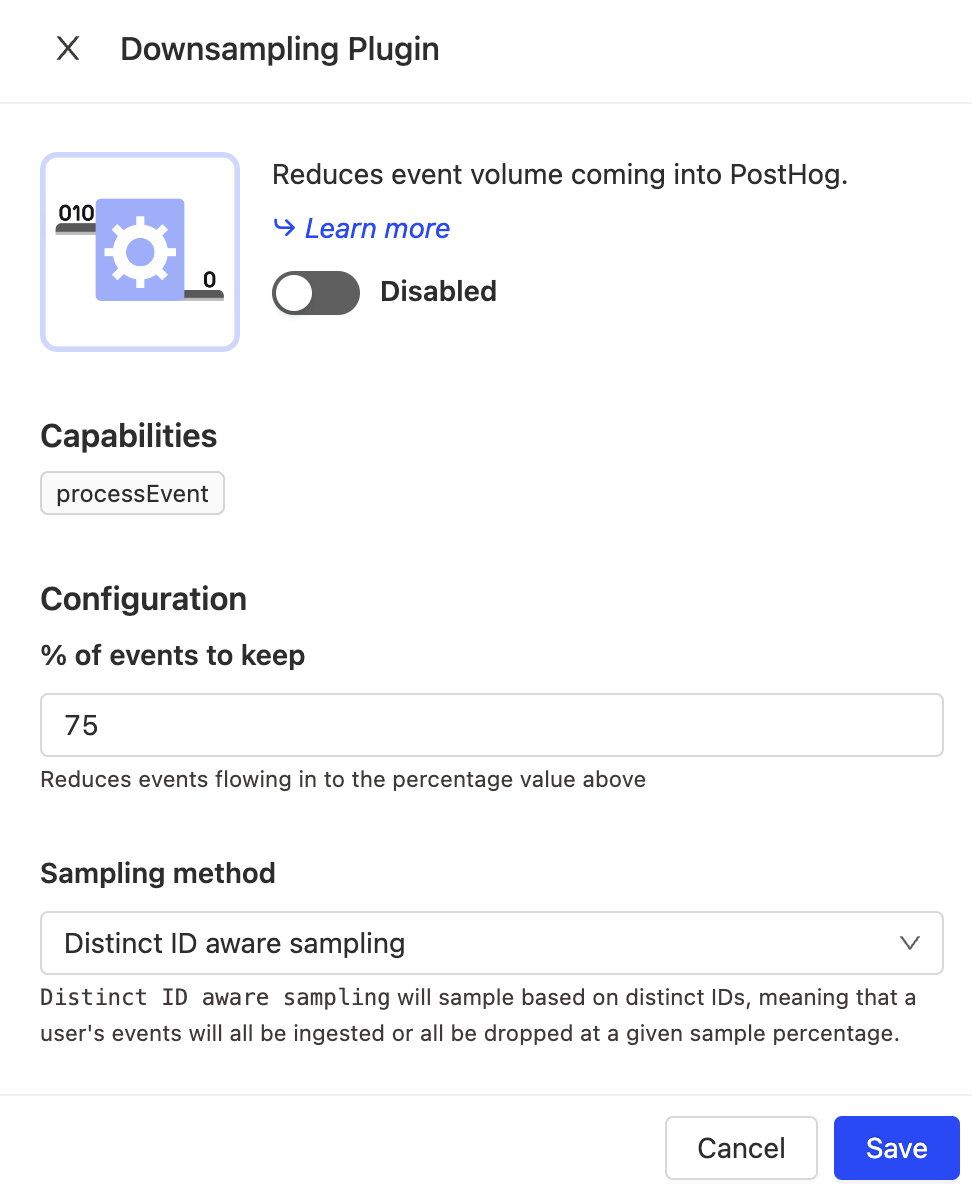Open the Distinct ID aware sampling dropdown
The image size is (972, 1194).
coord(491,943)
